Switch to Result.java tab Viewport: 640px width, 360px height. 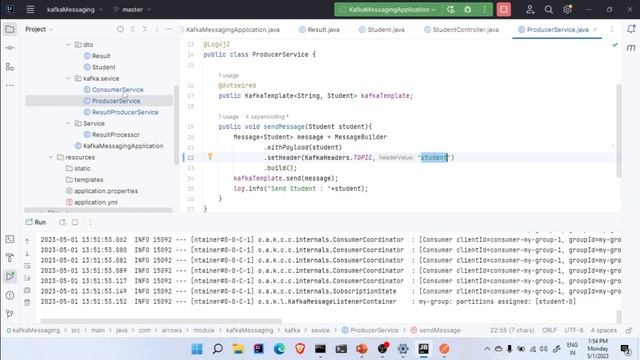pyautogui.click(x=319, y=29)
